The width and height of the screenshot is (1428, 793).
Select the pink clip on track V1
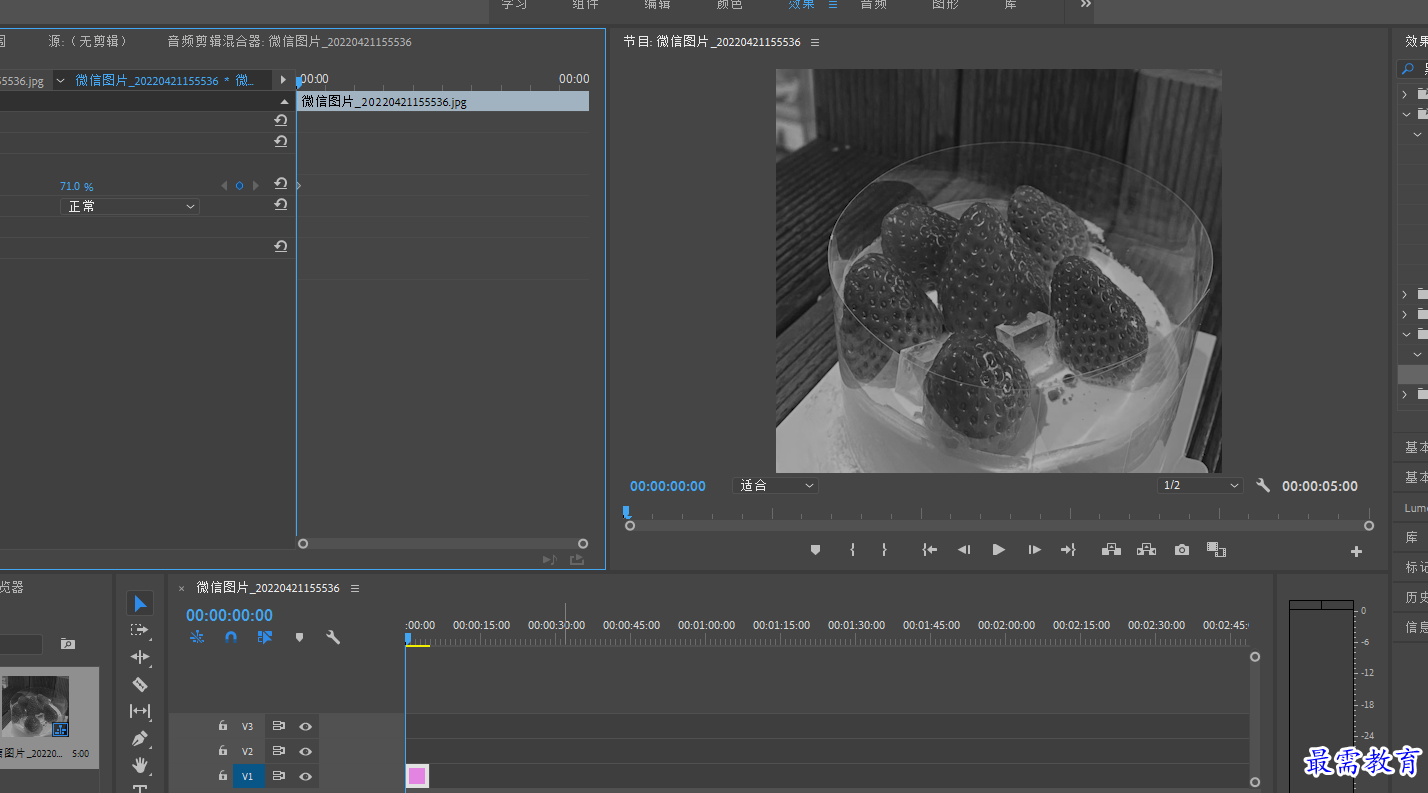coord(417,776)
